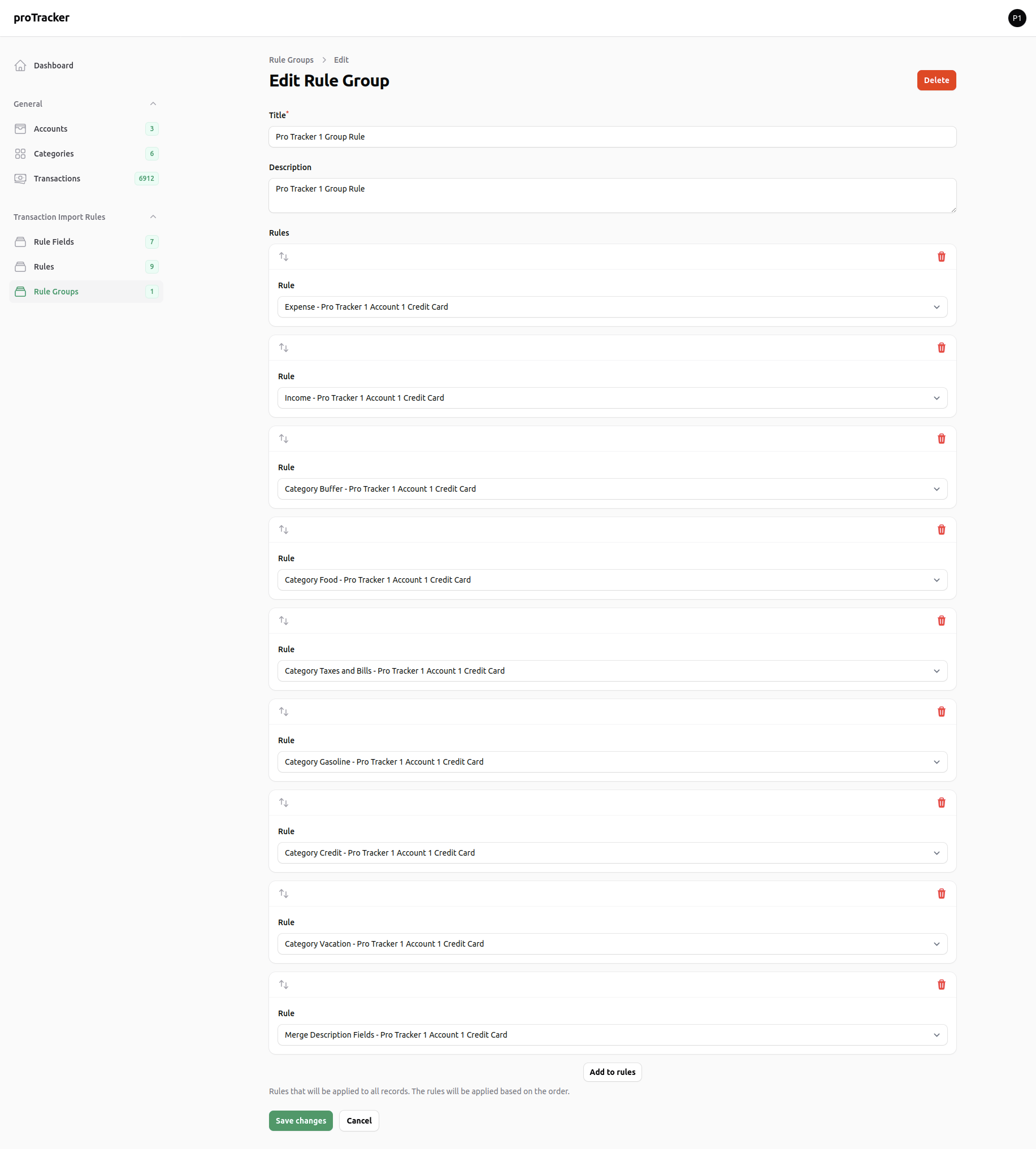Remove the Category Food rule via trash icon
The height and width of the screenshot is (1149, 1036).
coord(941,530)
